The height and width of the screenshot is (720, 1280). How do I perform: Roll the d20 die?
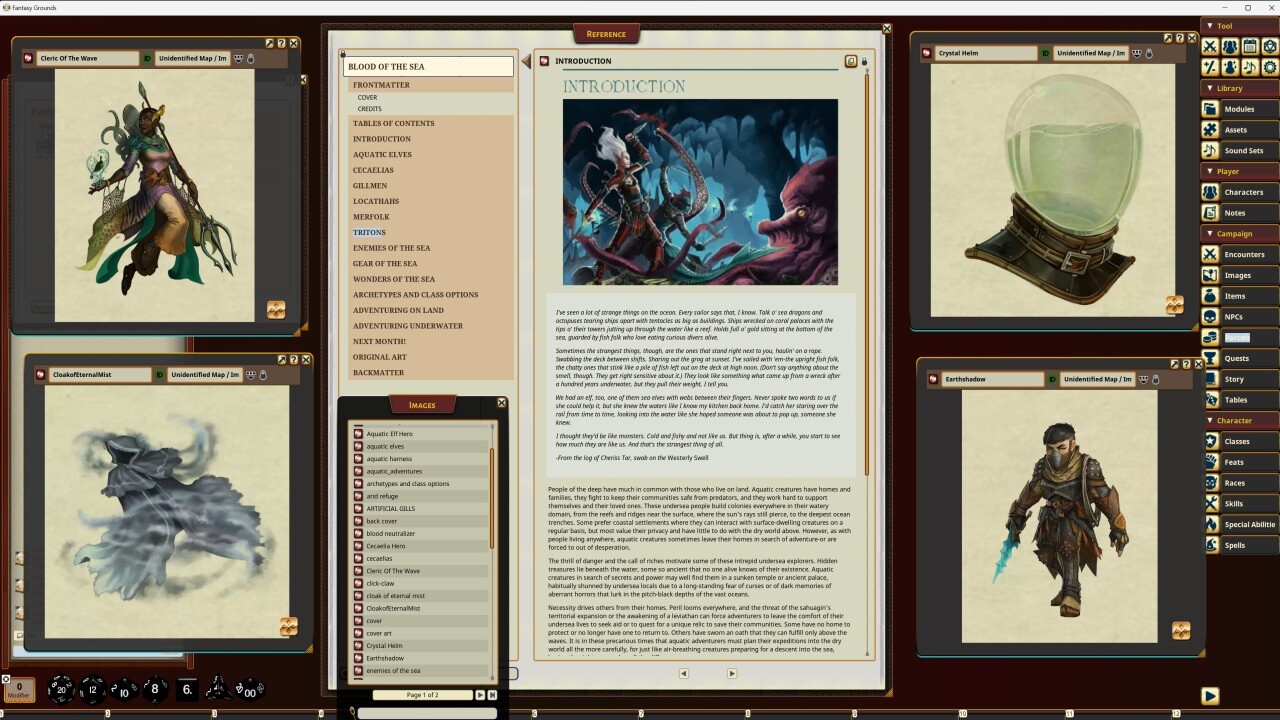[61, 689]
